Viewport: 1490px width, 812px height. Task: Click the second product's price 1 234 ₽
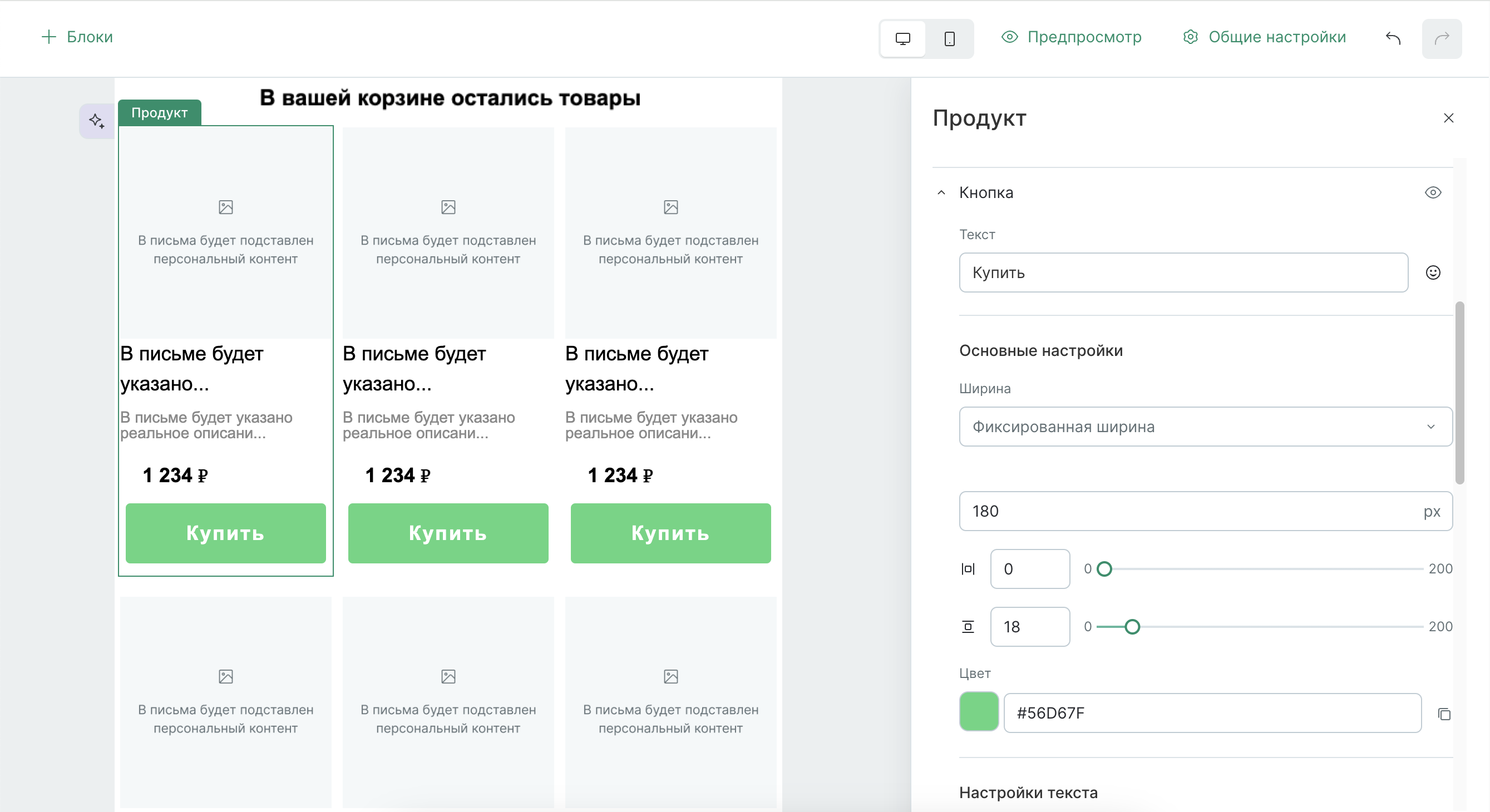397,476
